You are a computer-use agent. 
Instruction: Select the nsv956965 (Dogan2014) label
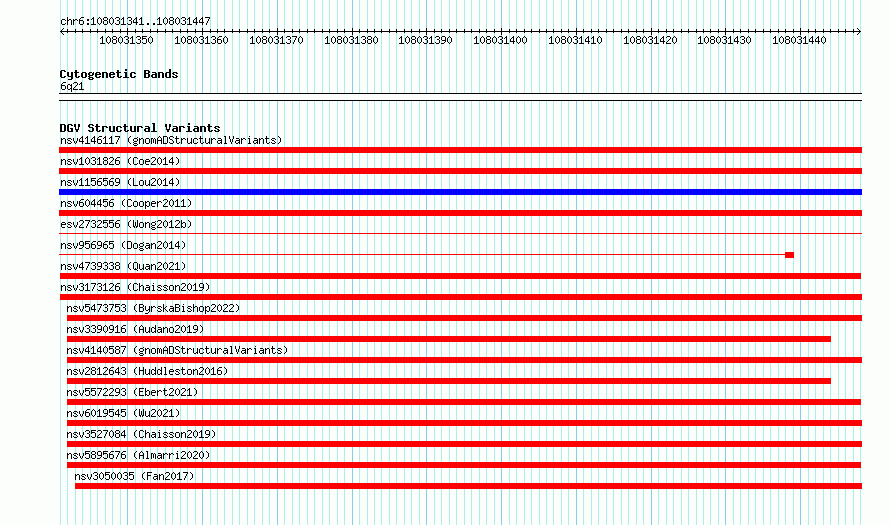pos(123,245)
